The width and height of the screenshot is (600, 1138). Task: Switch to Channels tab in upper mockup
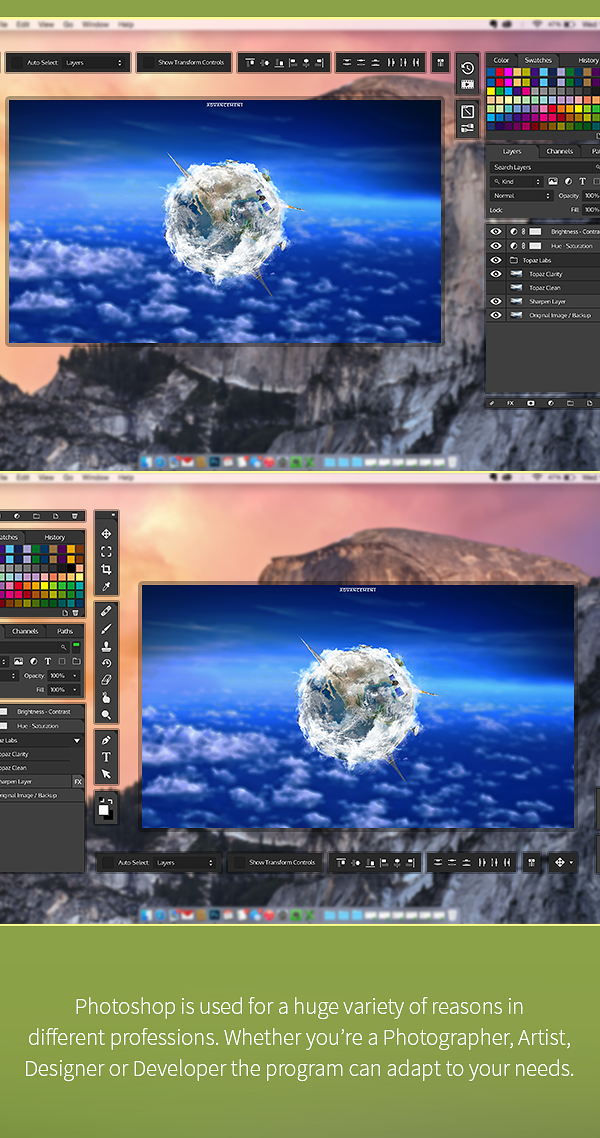tap(559, 151)
